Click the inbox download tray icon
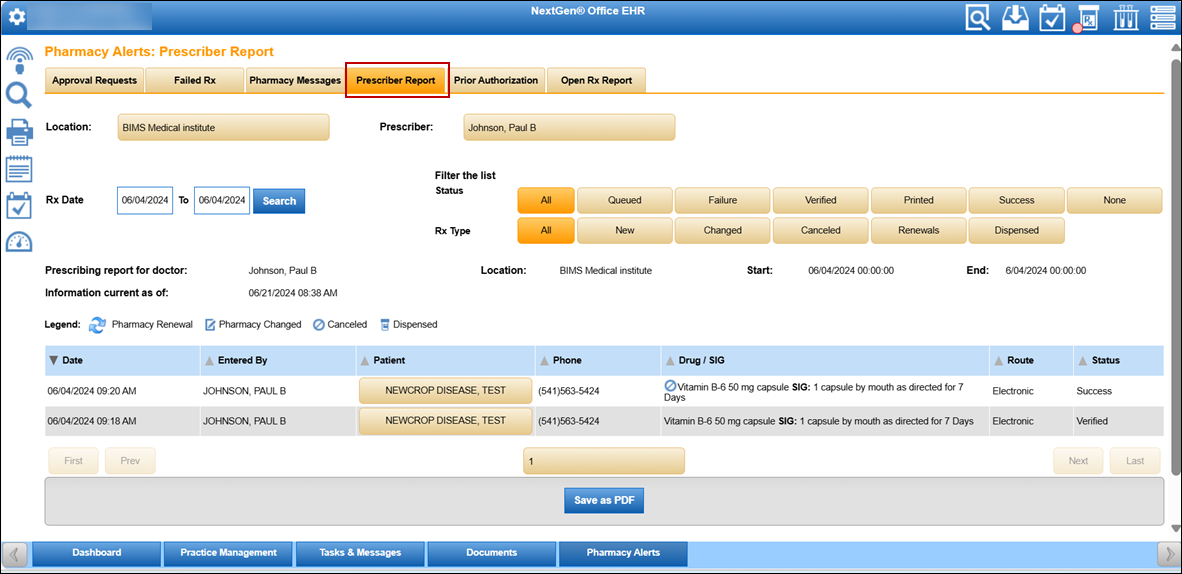Viewport: 1182px width, 574px height. [1015, 17]
